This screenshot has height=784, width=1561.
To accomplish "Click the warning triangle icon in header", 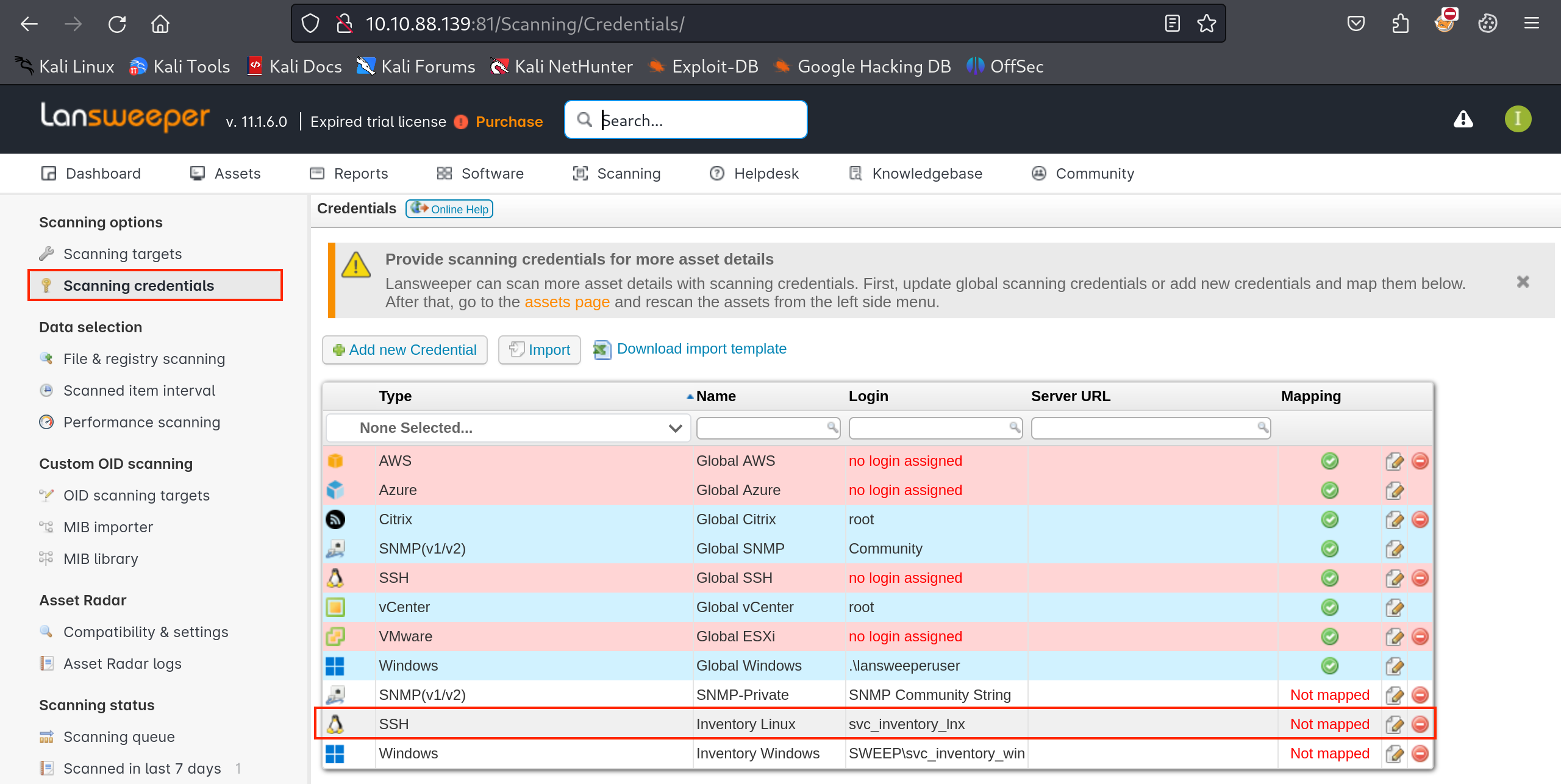I will 1463,119.
